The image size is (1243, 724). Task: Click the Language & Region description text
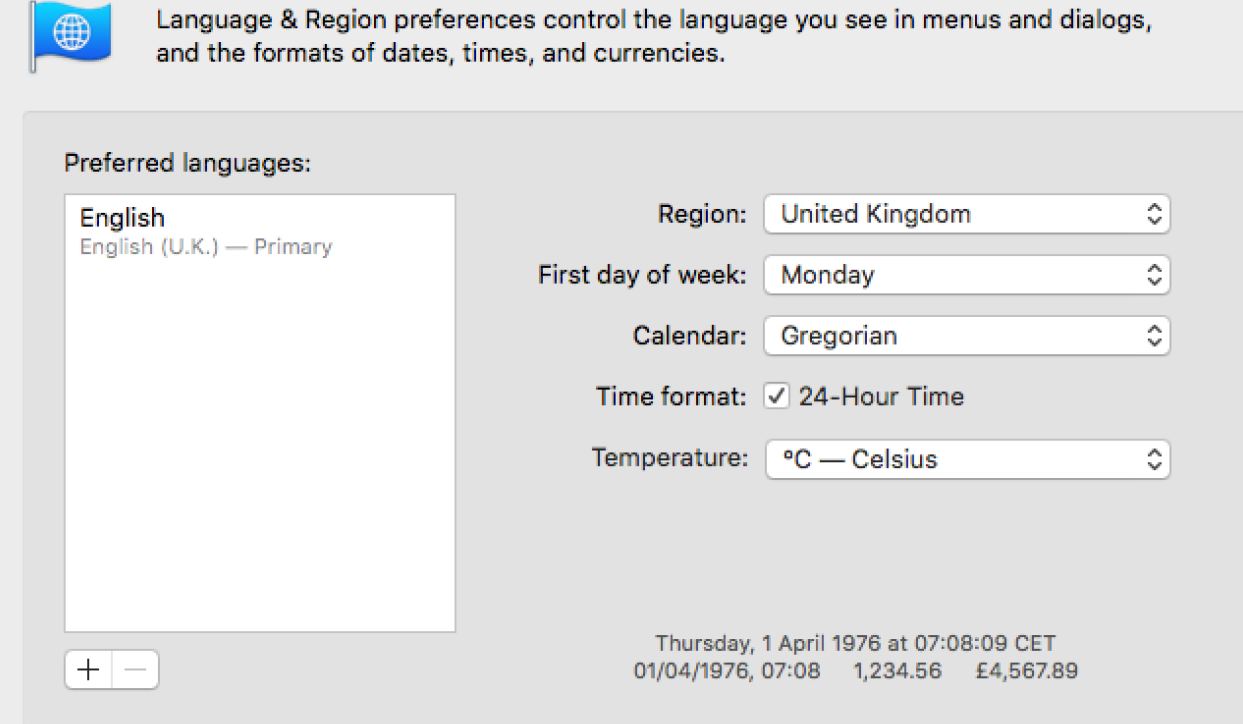(650, 37)
